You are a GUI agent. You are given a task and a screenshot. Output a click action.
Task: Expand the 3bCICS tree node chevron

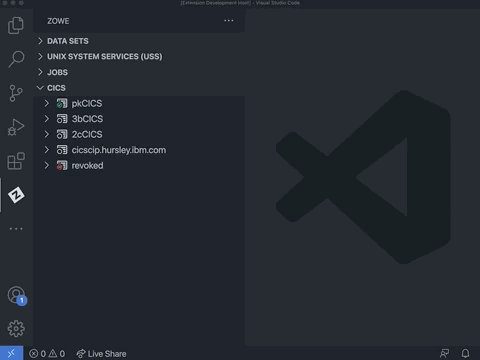click(x=47, y=119)
